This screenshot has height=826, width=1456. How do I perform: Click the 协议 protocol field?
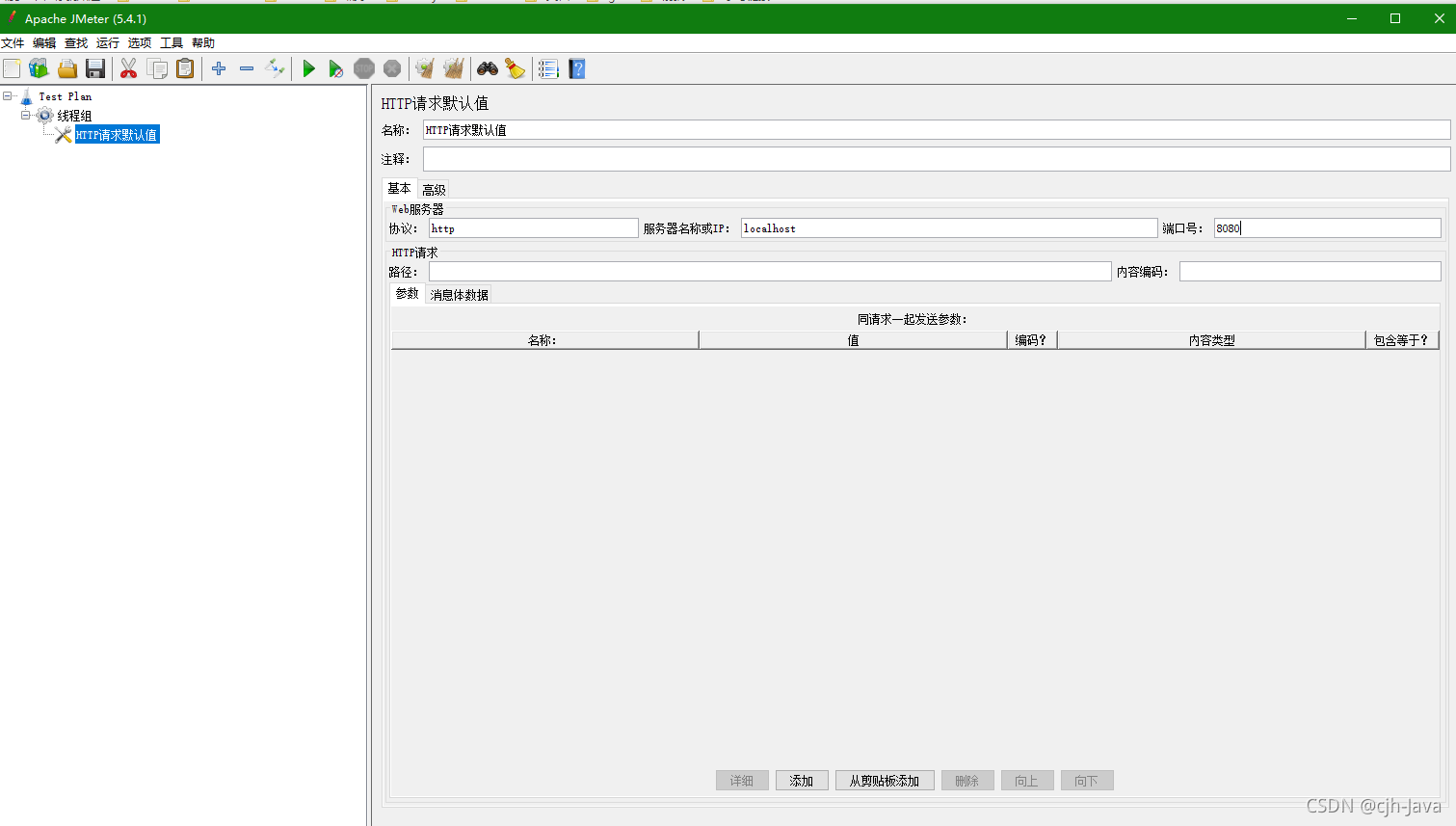point(533,228)
